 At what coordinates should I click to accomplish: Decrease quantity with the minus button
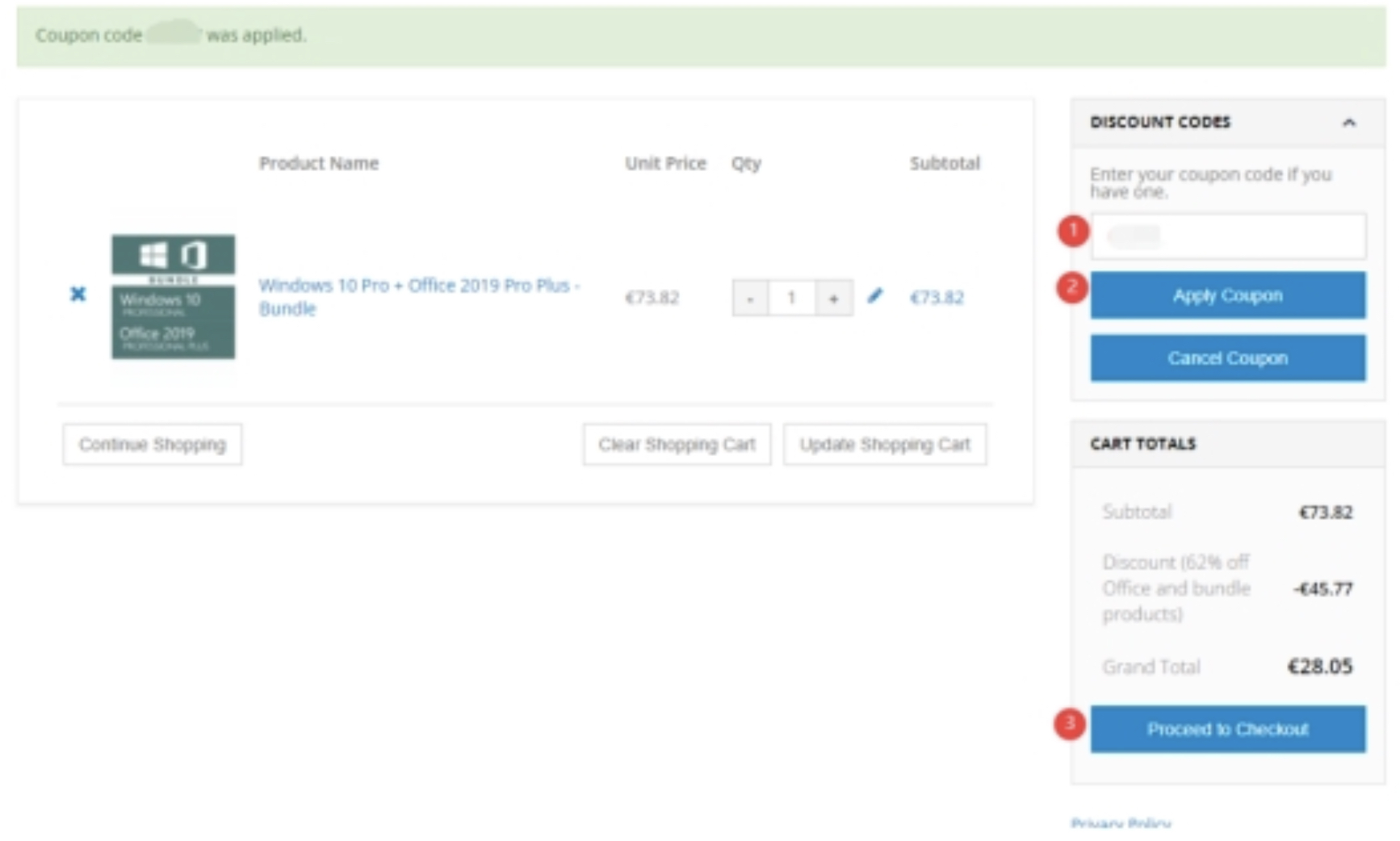750,299
